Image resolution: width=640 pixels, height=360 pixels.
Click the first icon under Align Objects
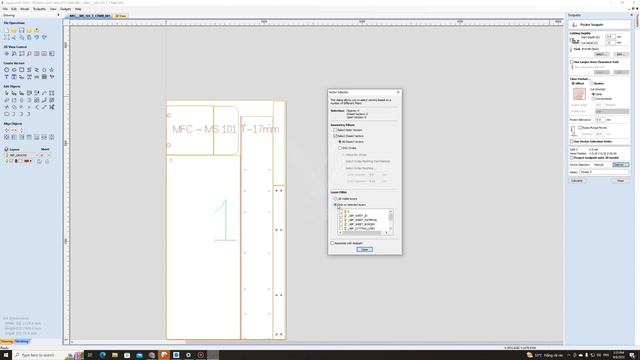(x=7, y=130)
